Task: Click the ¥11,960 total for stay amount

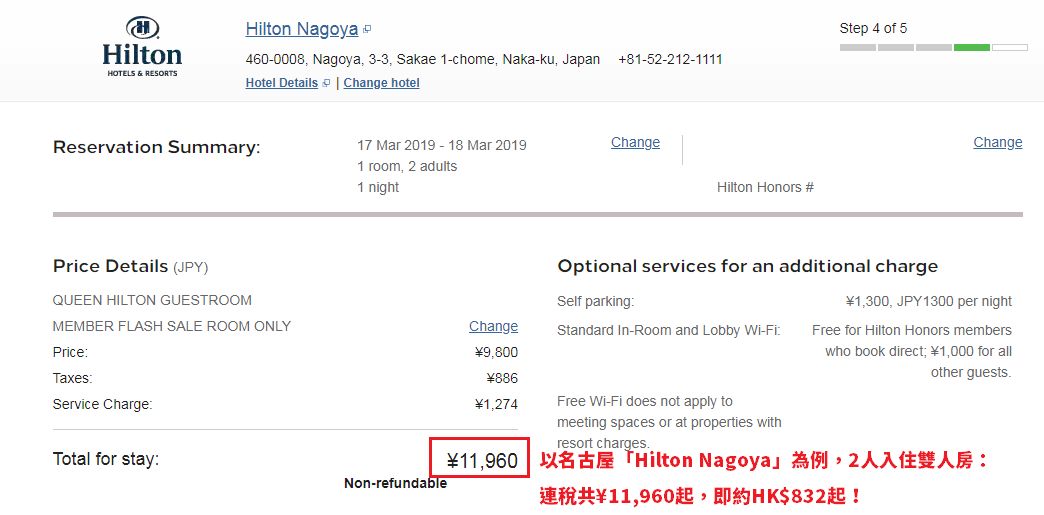Action: [482, 461]
